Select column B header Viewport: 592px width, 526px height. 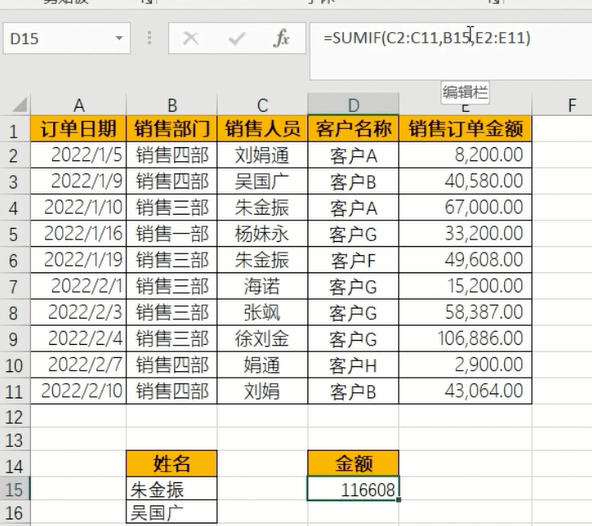(172, 105)
